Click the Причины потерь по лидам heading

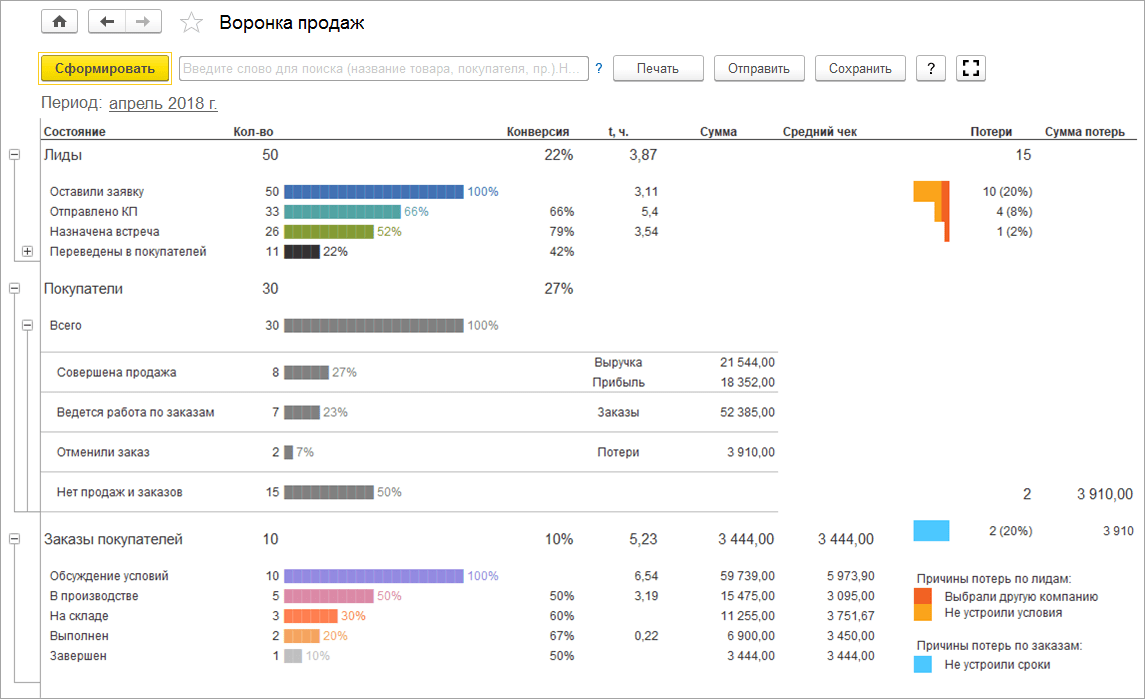point(994,578)
